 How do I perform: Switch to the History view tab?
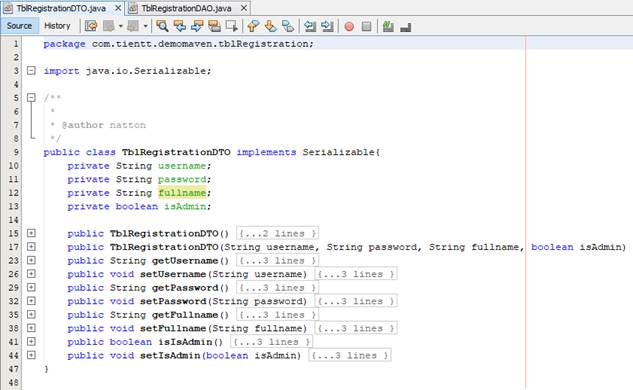click(57, 26)
